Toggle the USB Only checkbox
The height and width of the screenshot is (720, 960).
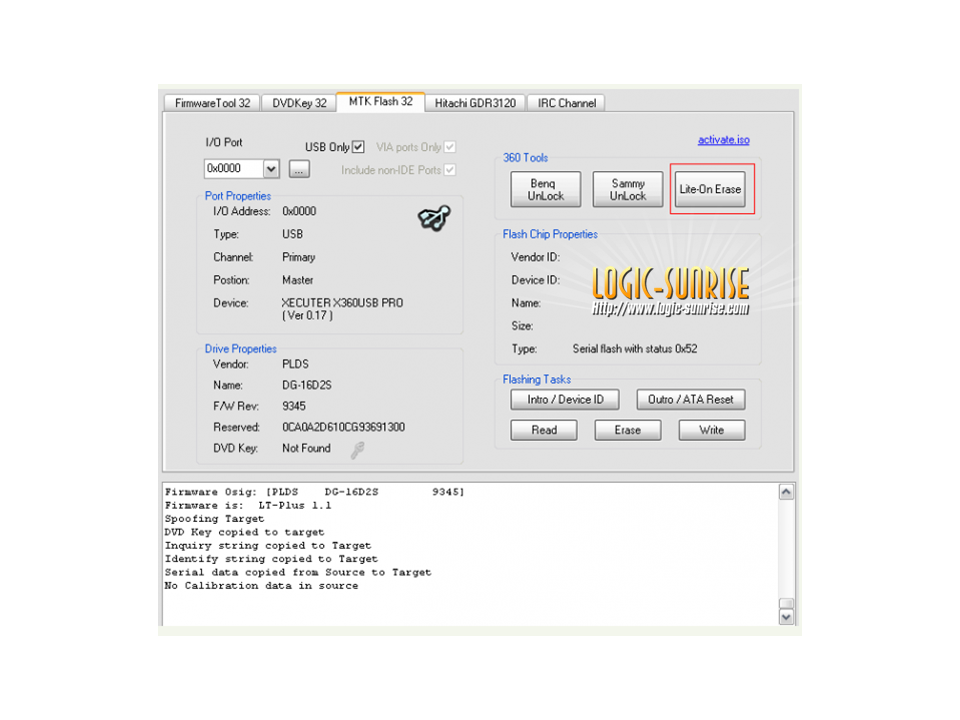tap(358, 147)
